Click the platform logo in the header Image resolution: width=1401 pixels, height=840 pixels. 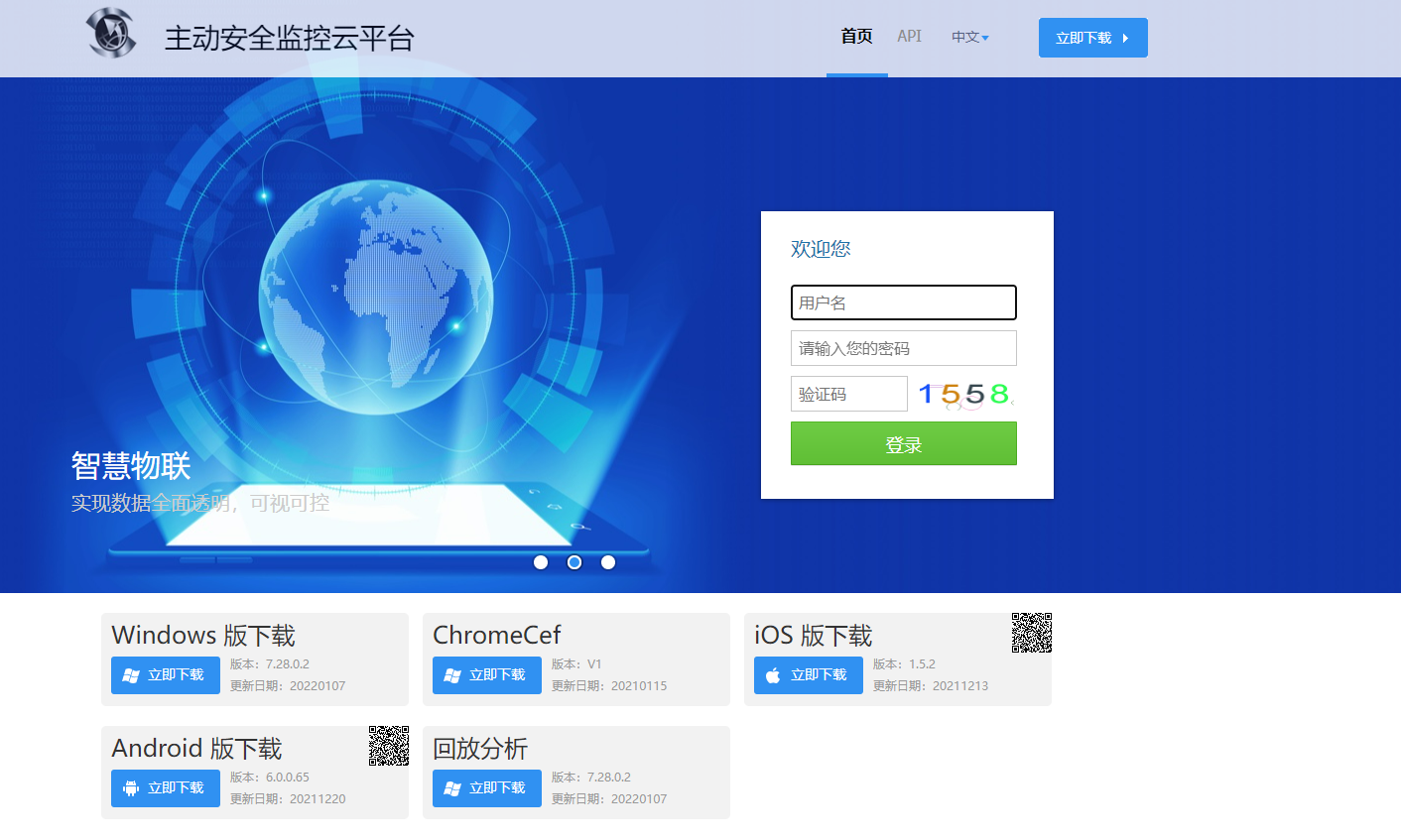coord(111,33)
